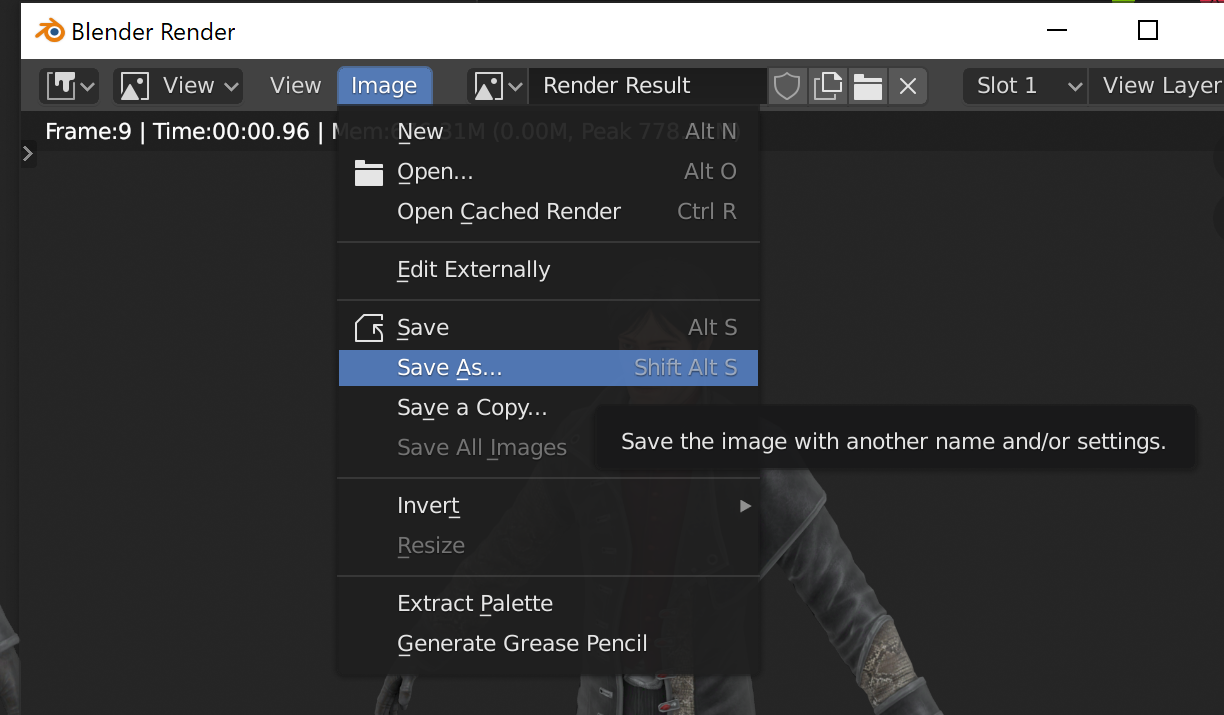Select Extract Palette
1224x715 pixels.
click(548, 604)
